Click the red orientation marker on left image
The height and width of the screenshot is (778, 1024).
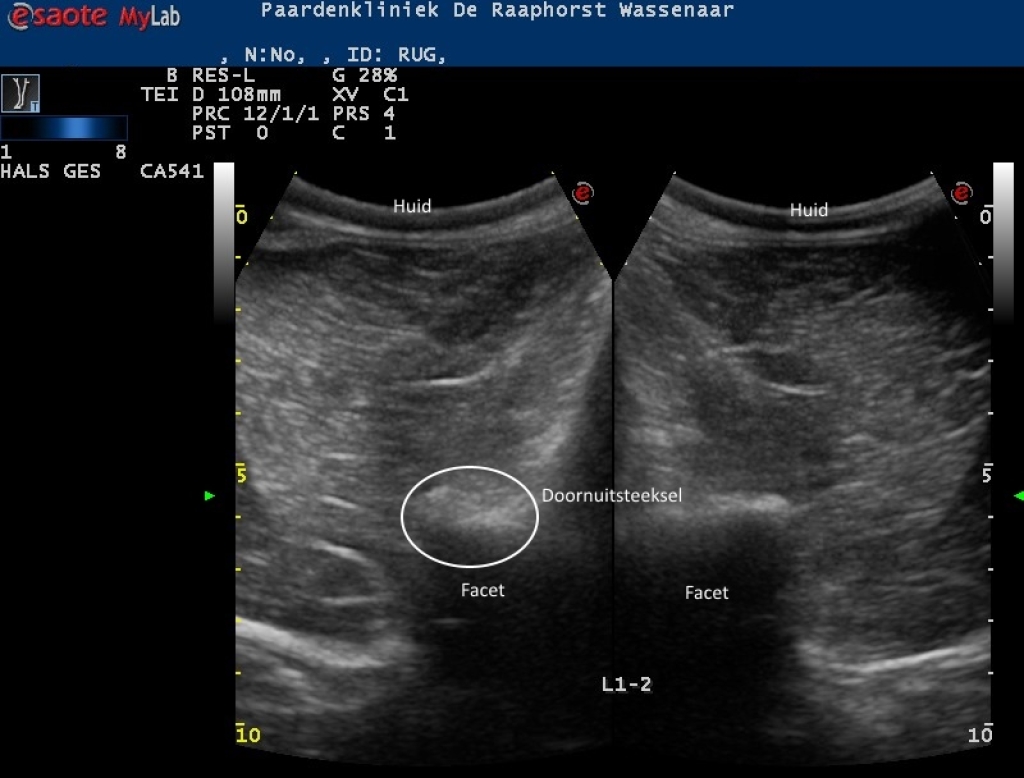581,192
